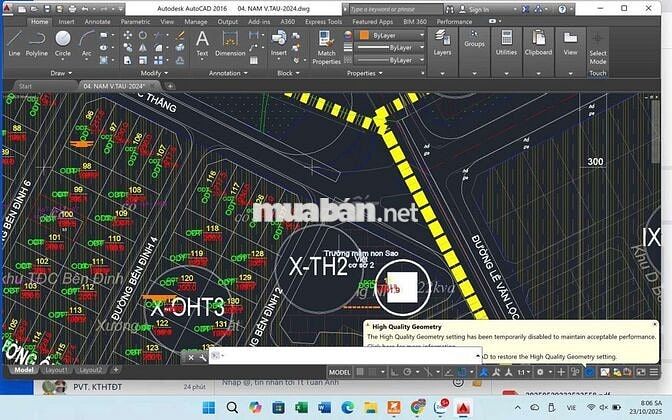Expand the Modify panel dropdown
This screenshot has height=420, width=672.
pos(154,73)
